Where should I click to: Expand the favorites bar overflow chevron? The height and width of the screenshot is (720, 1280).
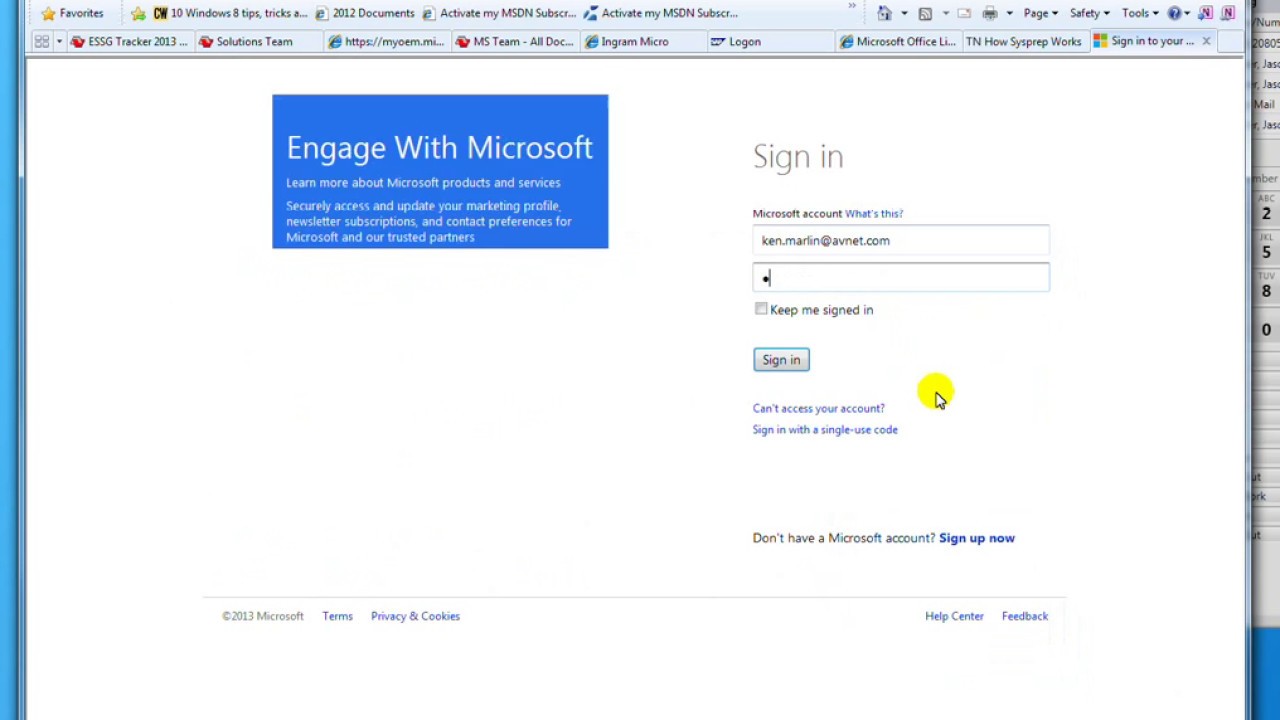(852, 6)
